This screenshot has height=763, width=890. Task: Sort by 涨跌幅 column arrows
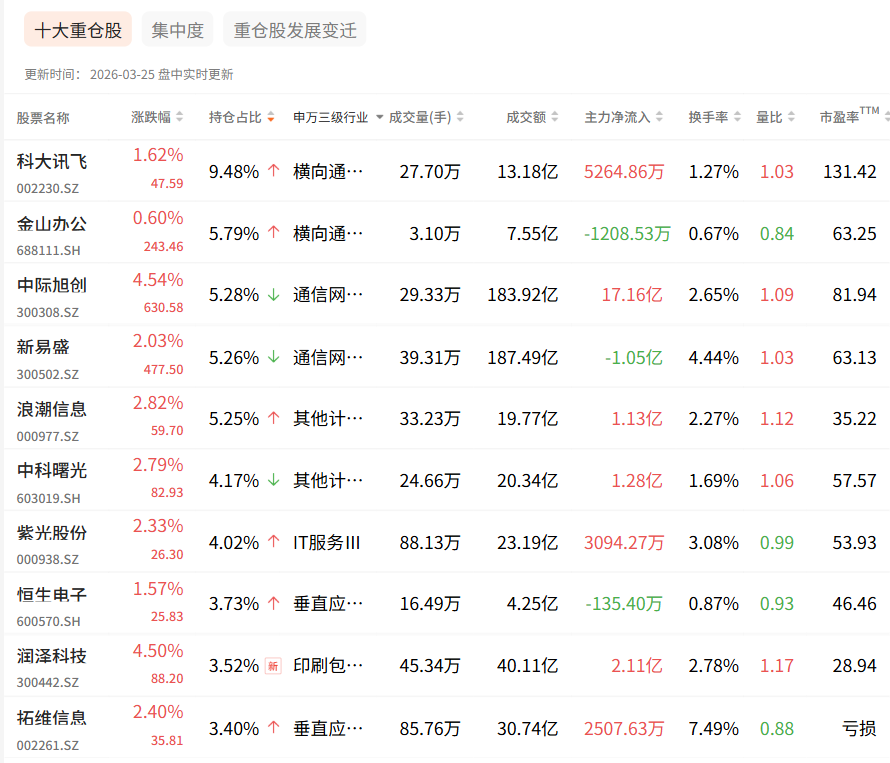pos(179,117)
